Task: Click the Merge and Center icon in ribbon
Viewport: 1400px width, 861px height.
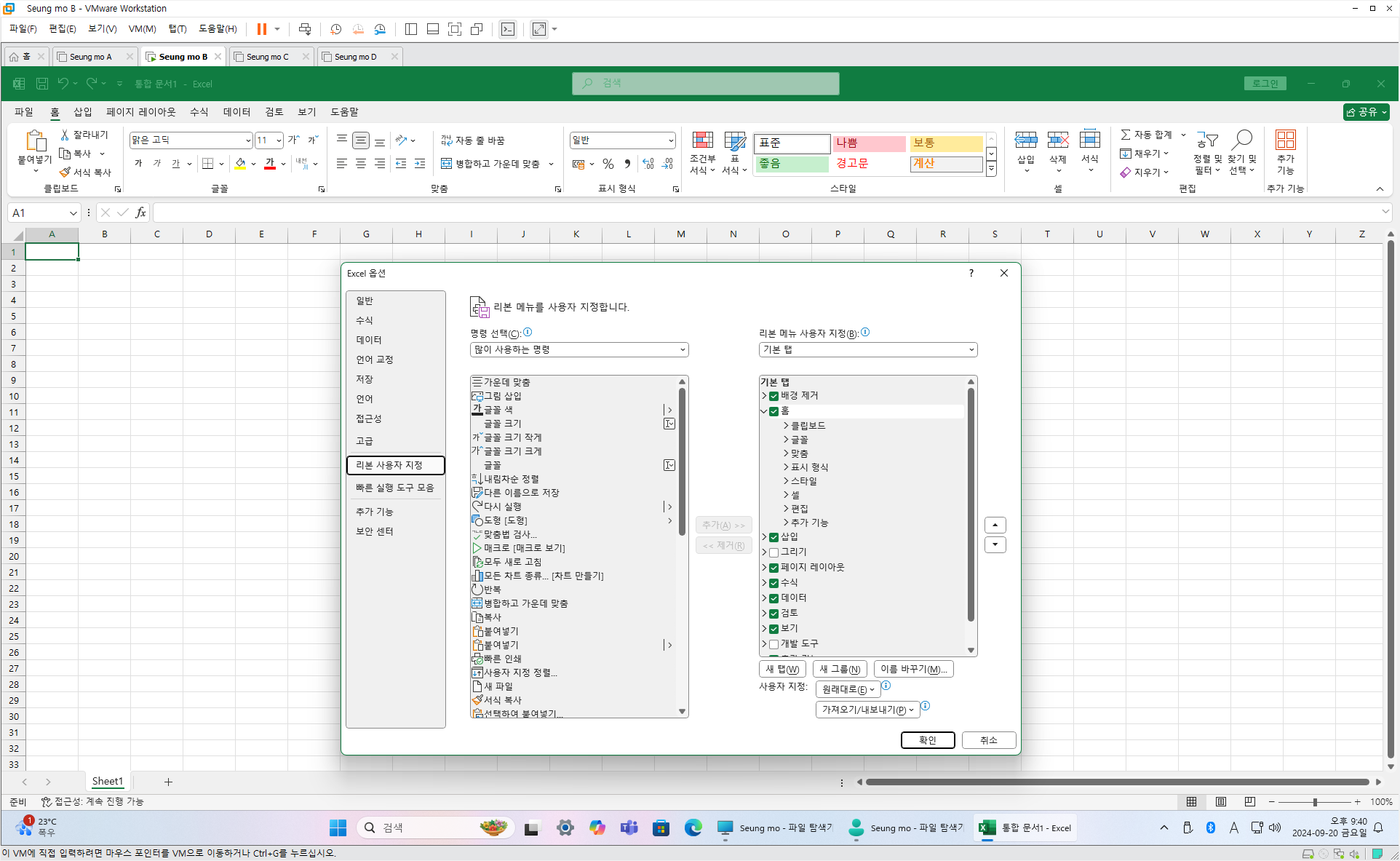Action: pyautogui.click(x=447, y=164)
